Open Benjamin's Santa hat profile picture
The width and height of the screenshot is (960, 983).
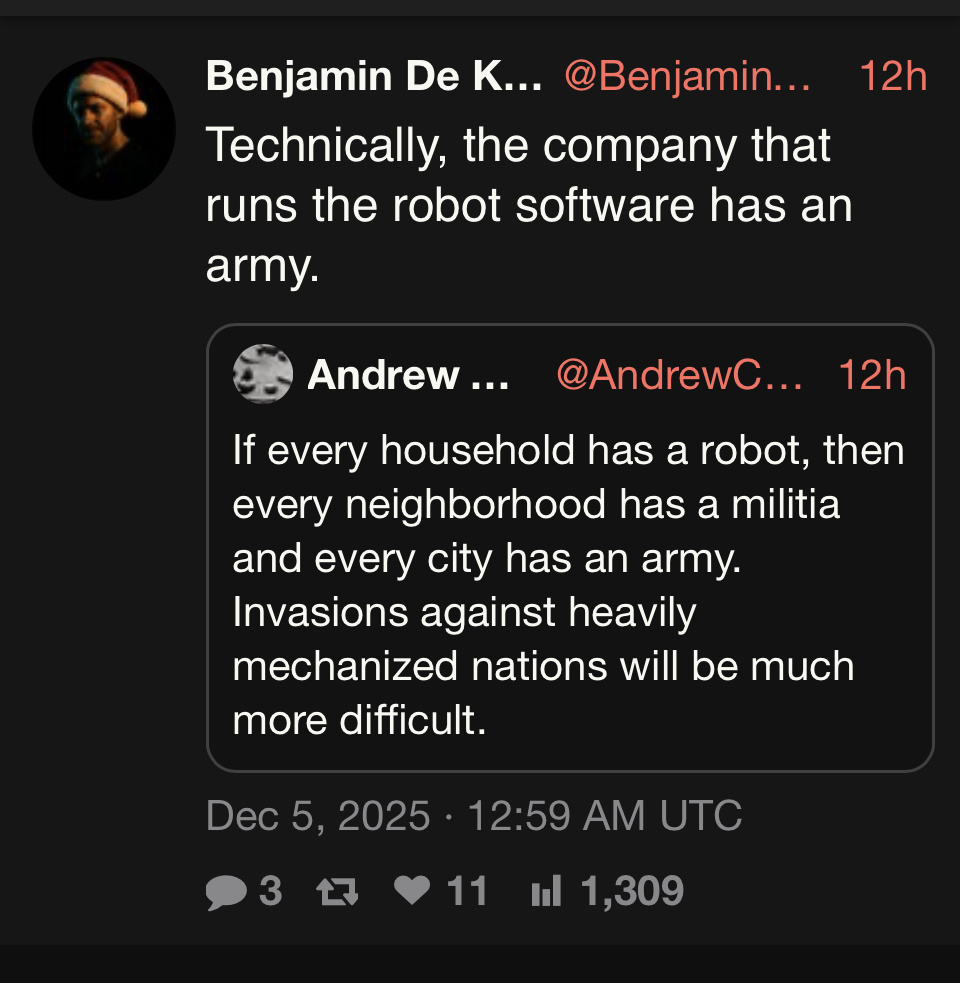point(104,128)
